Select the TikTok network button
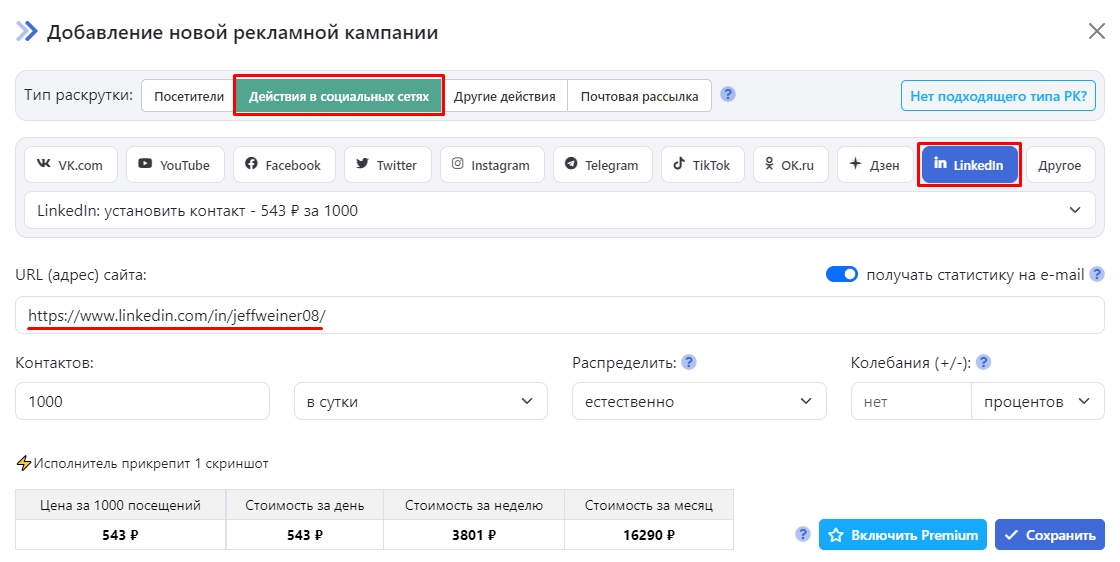Image resolution: width=1120 pixels, height=562 pixels. click(x=702, y=165)
